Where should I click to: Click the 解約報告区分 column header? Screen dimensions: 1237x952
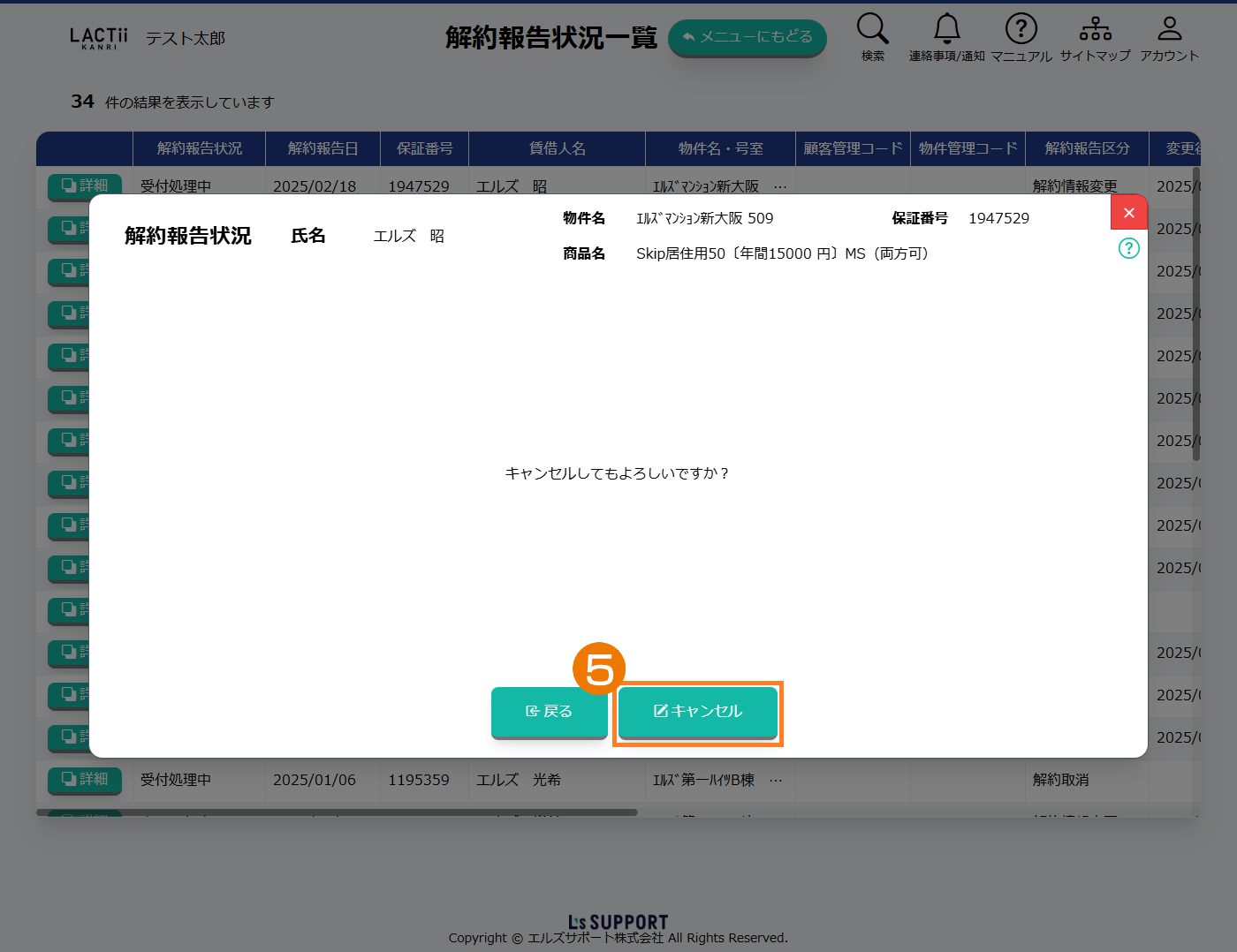point(1087,148)
